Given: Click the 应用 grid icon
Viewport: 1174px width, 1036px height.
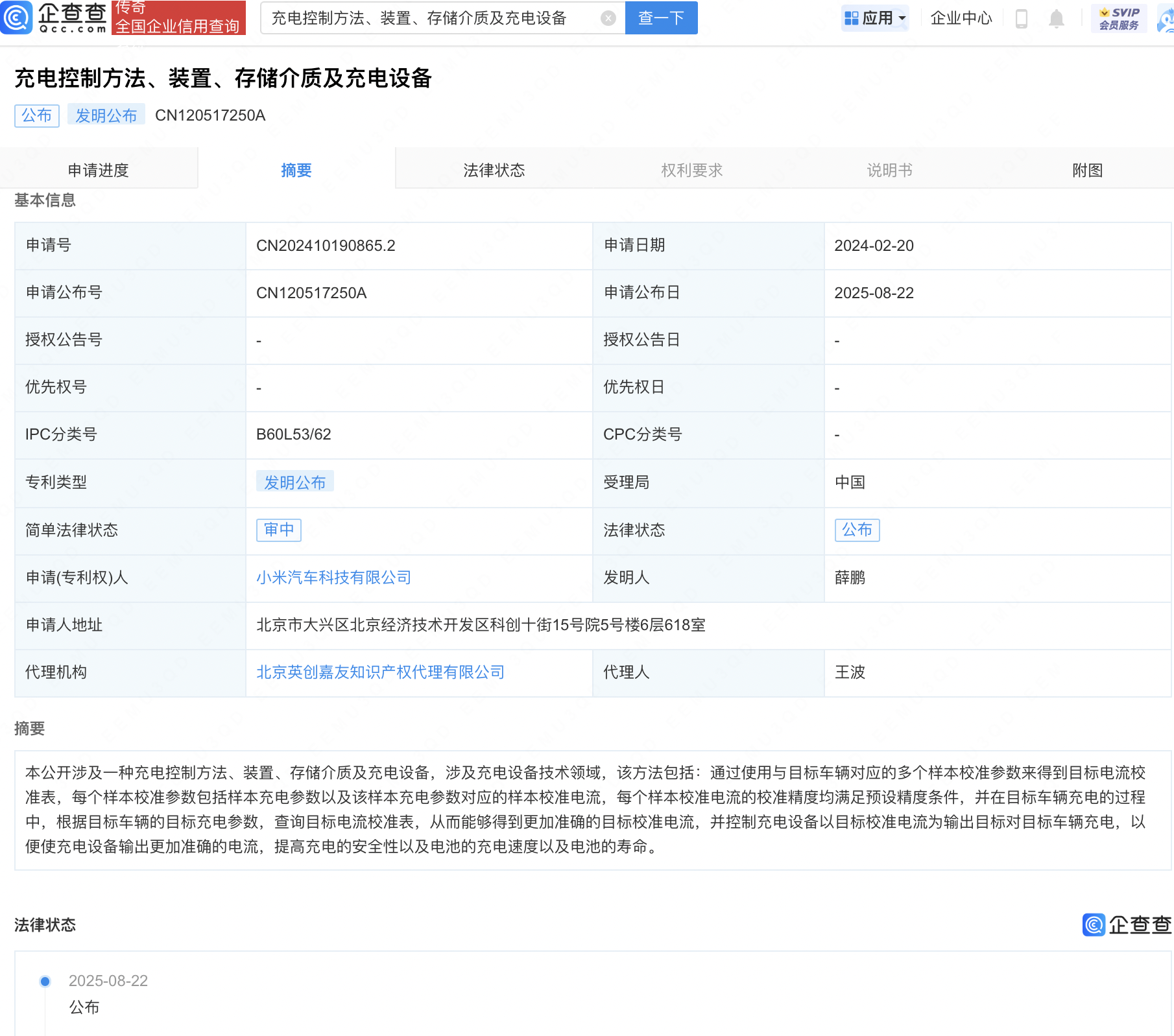Looking at the screenshot, I should coord(851,18).
